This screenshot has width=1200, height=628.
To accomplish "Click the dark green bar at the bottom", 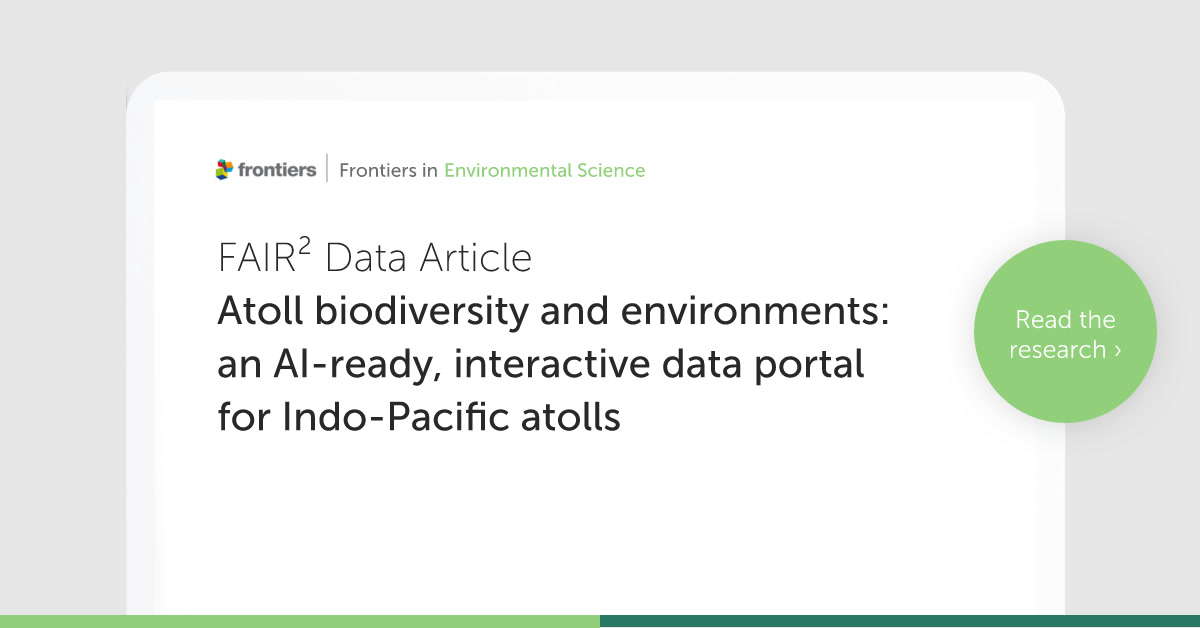I will coord(900,621).
